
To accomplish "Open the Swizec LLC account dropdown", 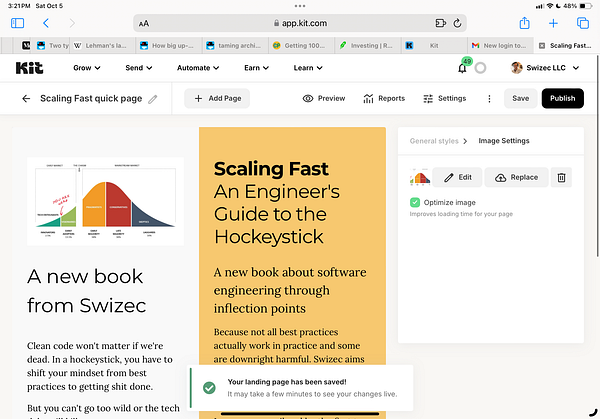I will click(x=545, y=68).
